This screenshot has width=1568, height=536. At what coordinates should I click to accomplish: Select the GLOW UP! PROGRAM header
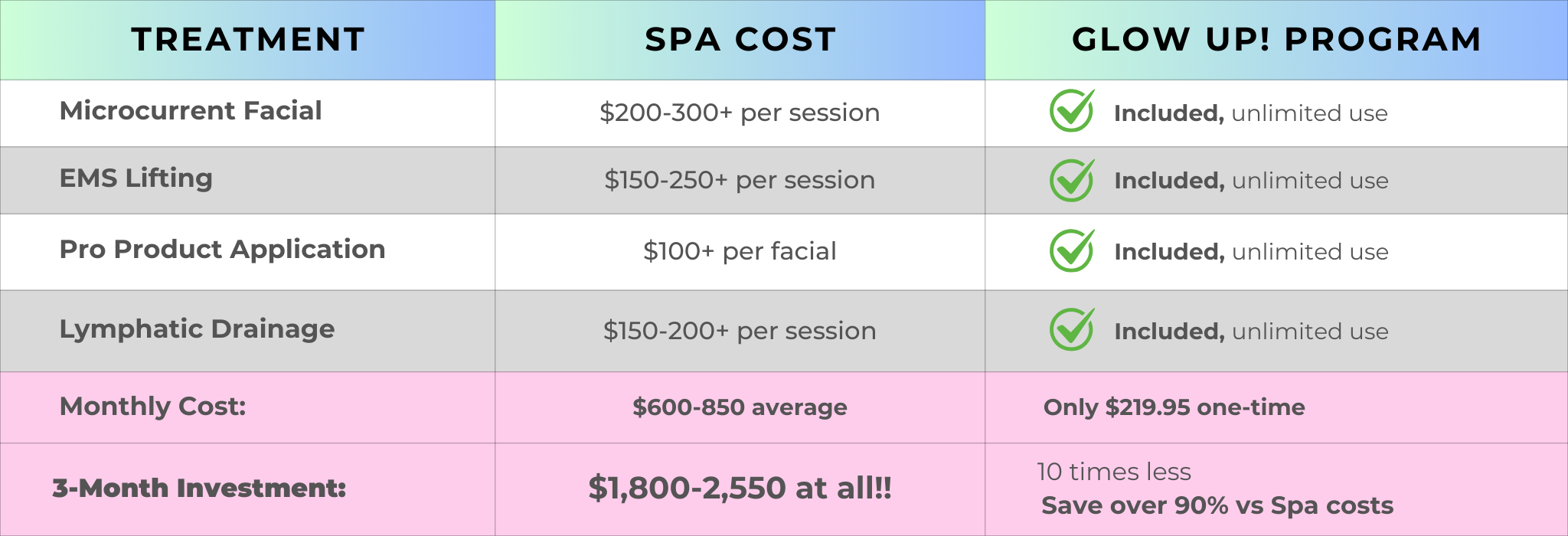[x=1276, y=40]
